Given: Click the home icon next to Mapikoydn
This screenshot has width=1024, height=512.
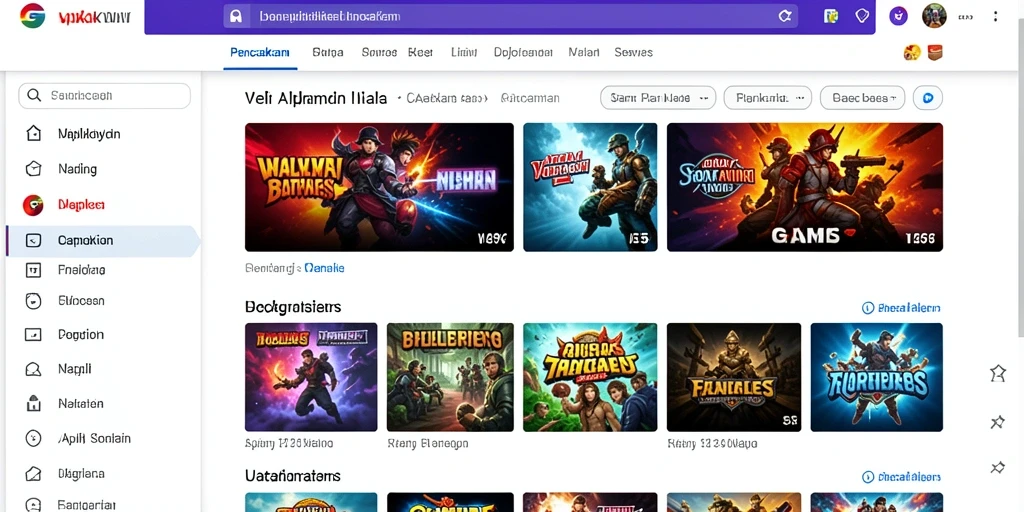Looking at the screenshot, I should pyautogui.click(x=33, y=134).
